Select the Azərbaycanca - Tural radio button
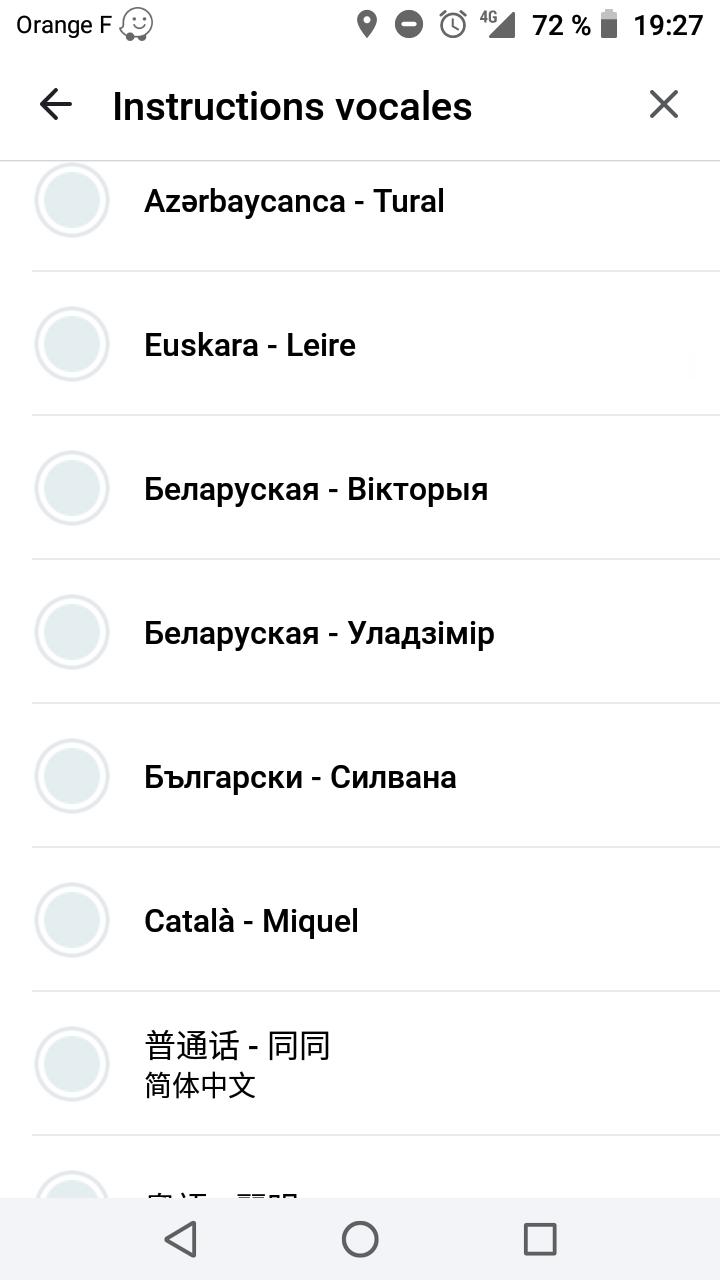 tap(72, 200)
